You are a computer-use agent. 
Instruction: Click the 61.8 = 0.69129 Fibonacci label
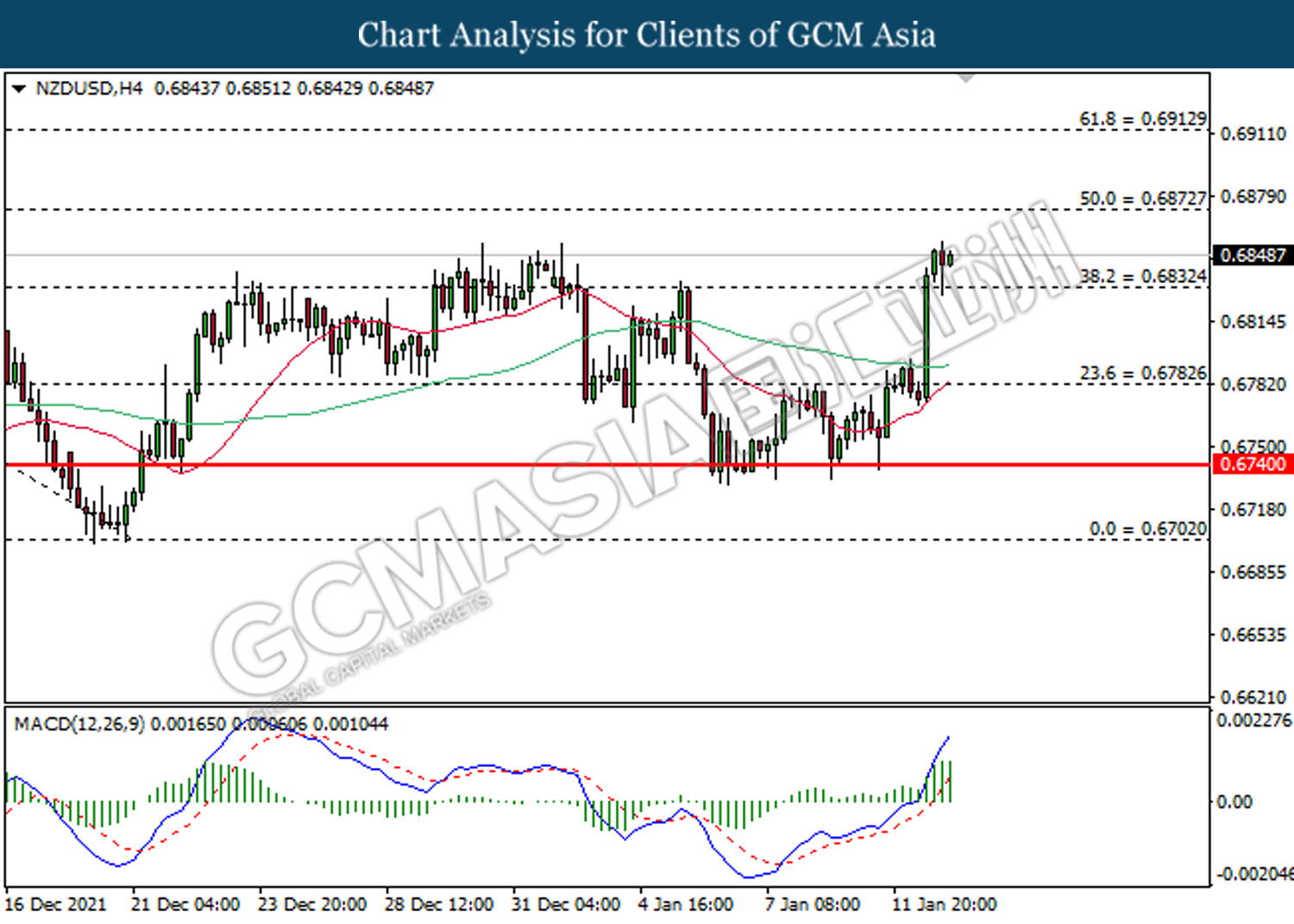[x=1143, y=118]
